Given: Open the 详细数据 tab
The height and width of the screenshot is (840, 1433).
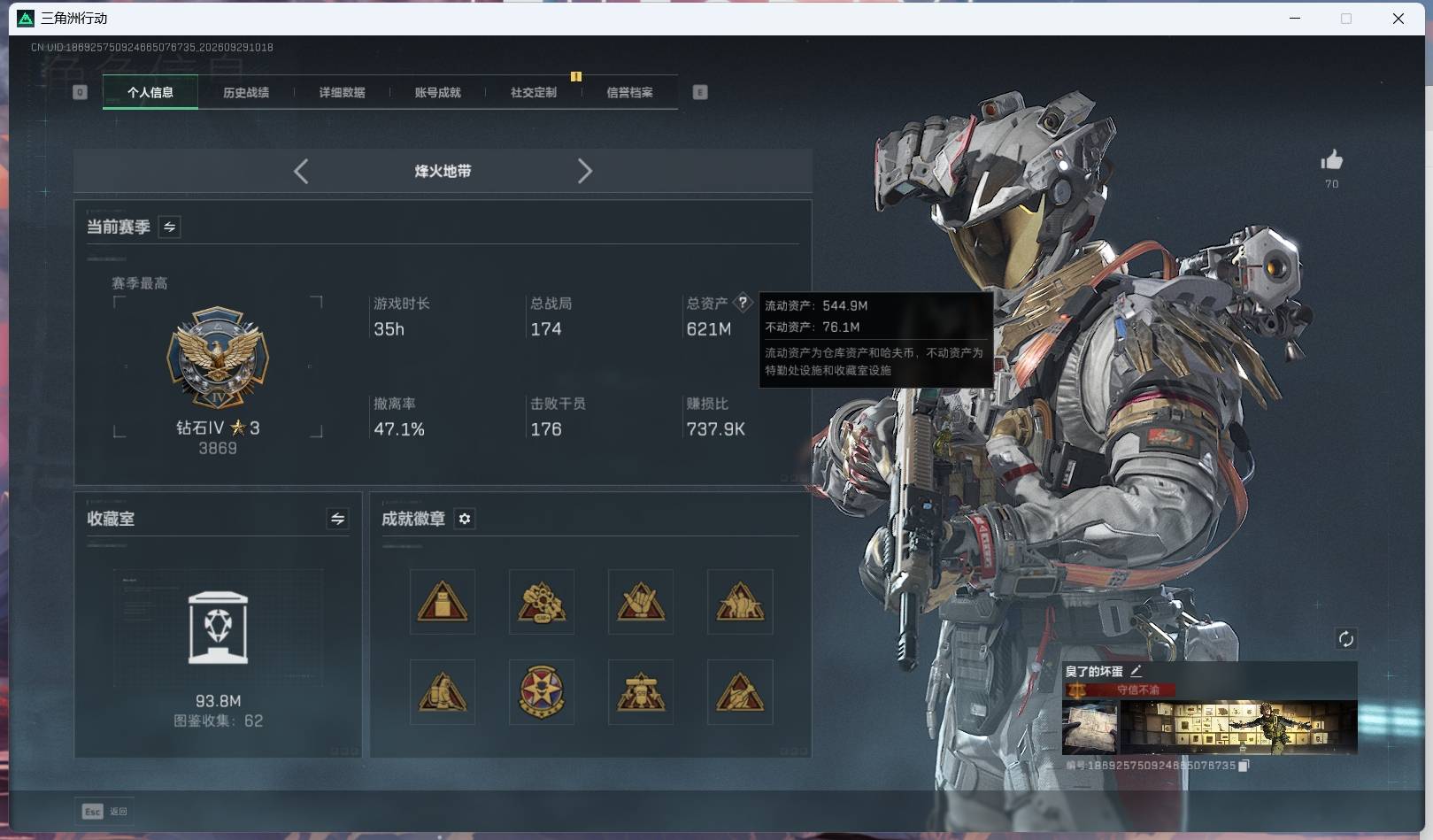Looking at the screenshot, I should tap(342, 92).
